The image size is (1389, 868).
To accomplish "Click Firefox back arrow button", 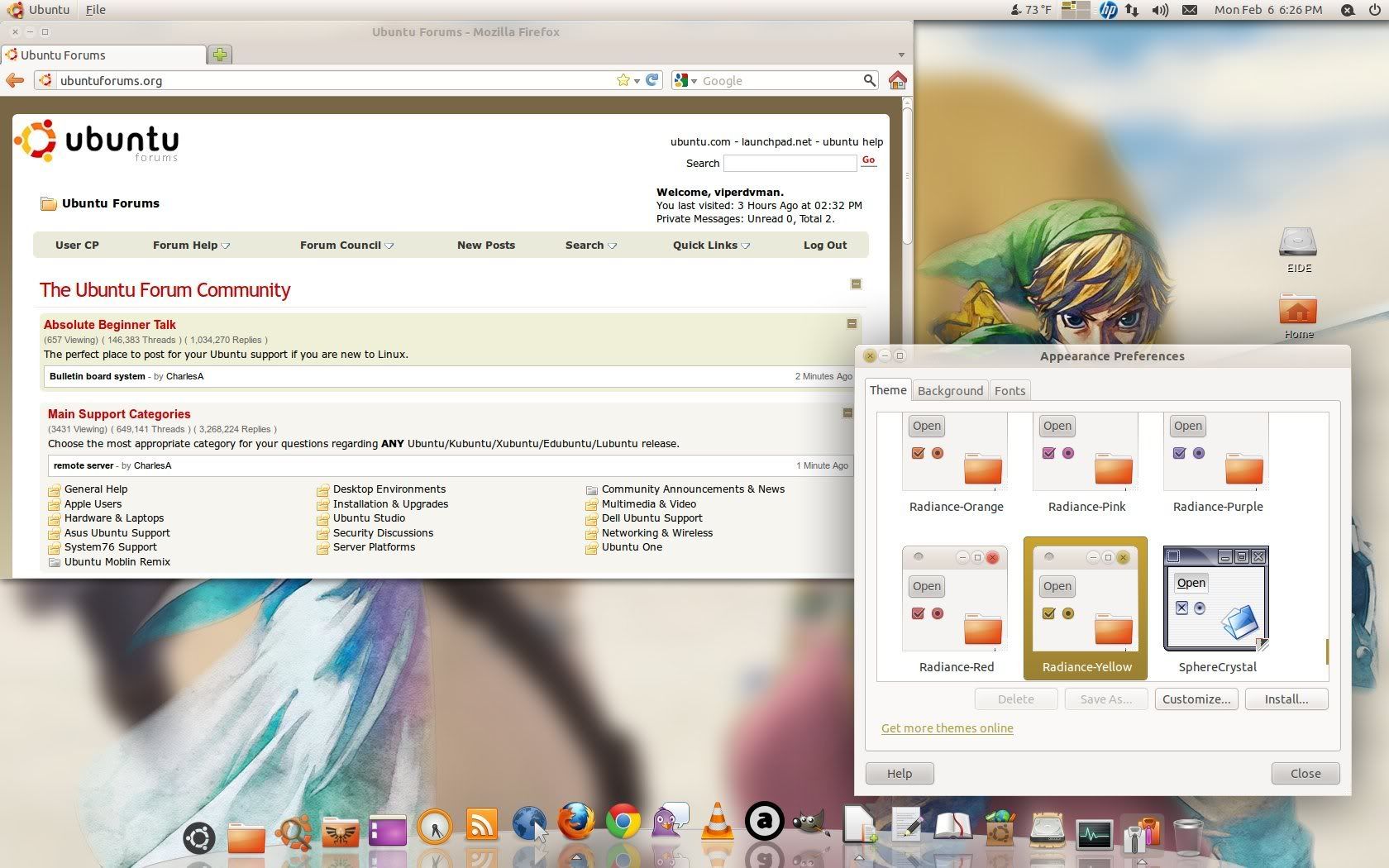I will 14,80.
